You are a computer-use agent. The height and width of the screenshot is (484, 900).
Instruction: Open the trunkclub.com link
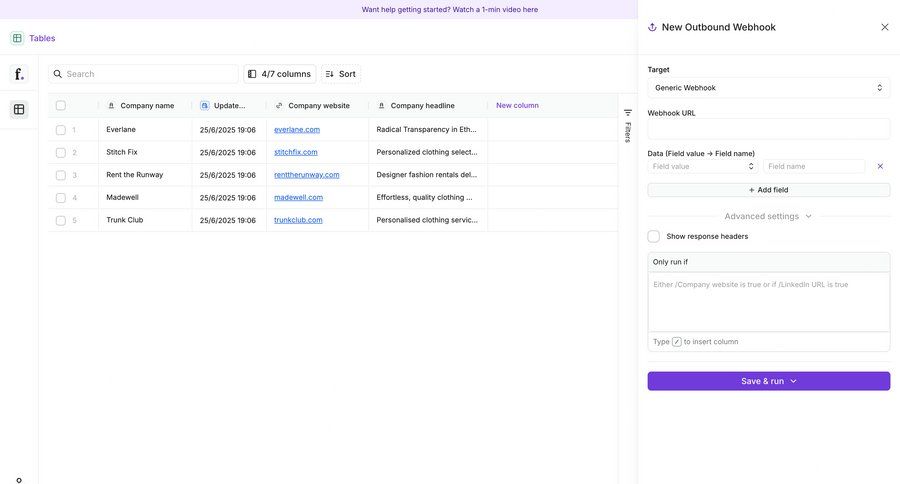pyautogui.click(x=298, y=220)
